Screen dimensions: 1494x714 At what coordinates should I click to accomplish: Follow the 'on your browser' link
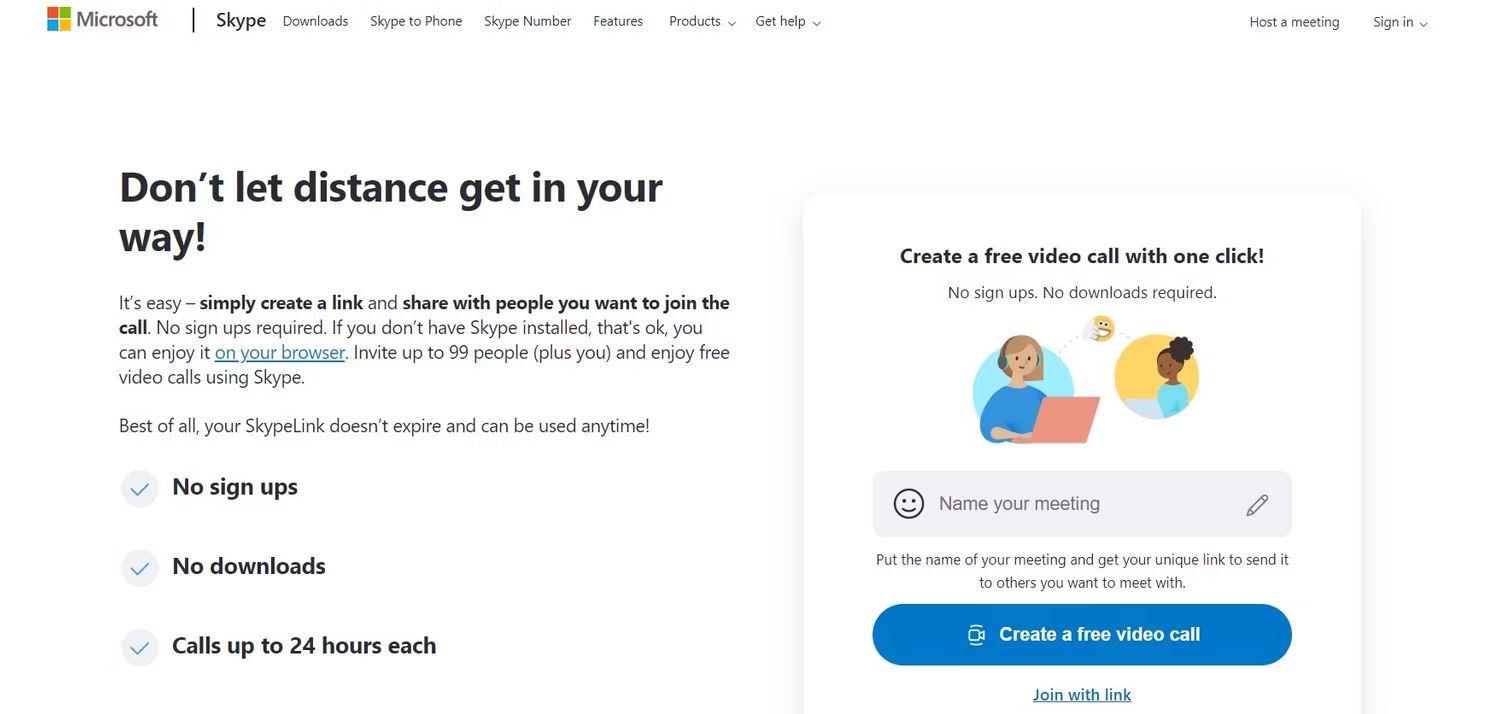(280, 353)
